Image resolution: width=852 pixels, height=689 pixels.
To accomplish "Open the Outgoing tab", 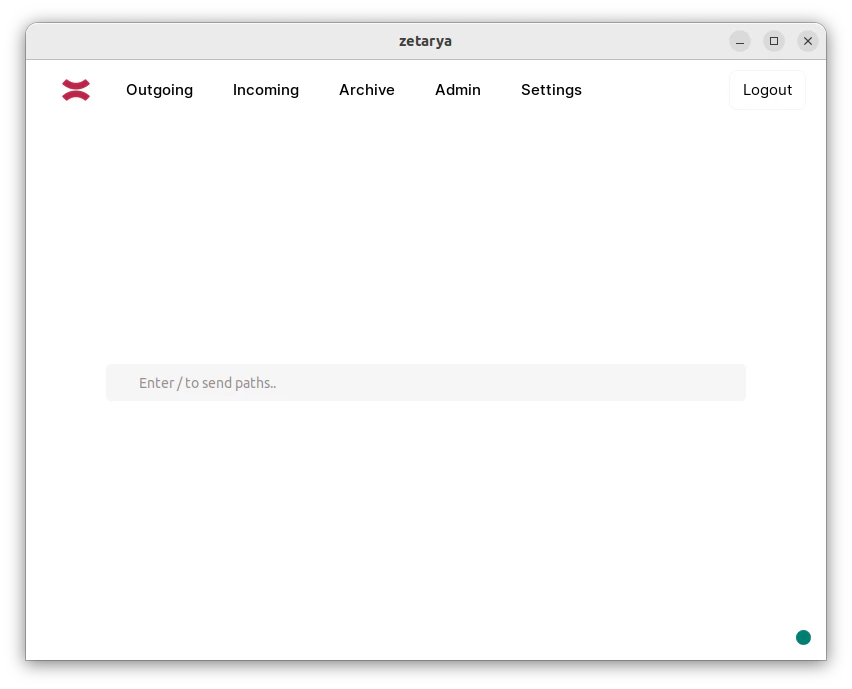I will point(159,90).
